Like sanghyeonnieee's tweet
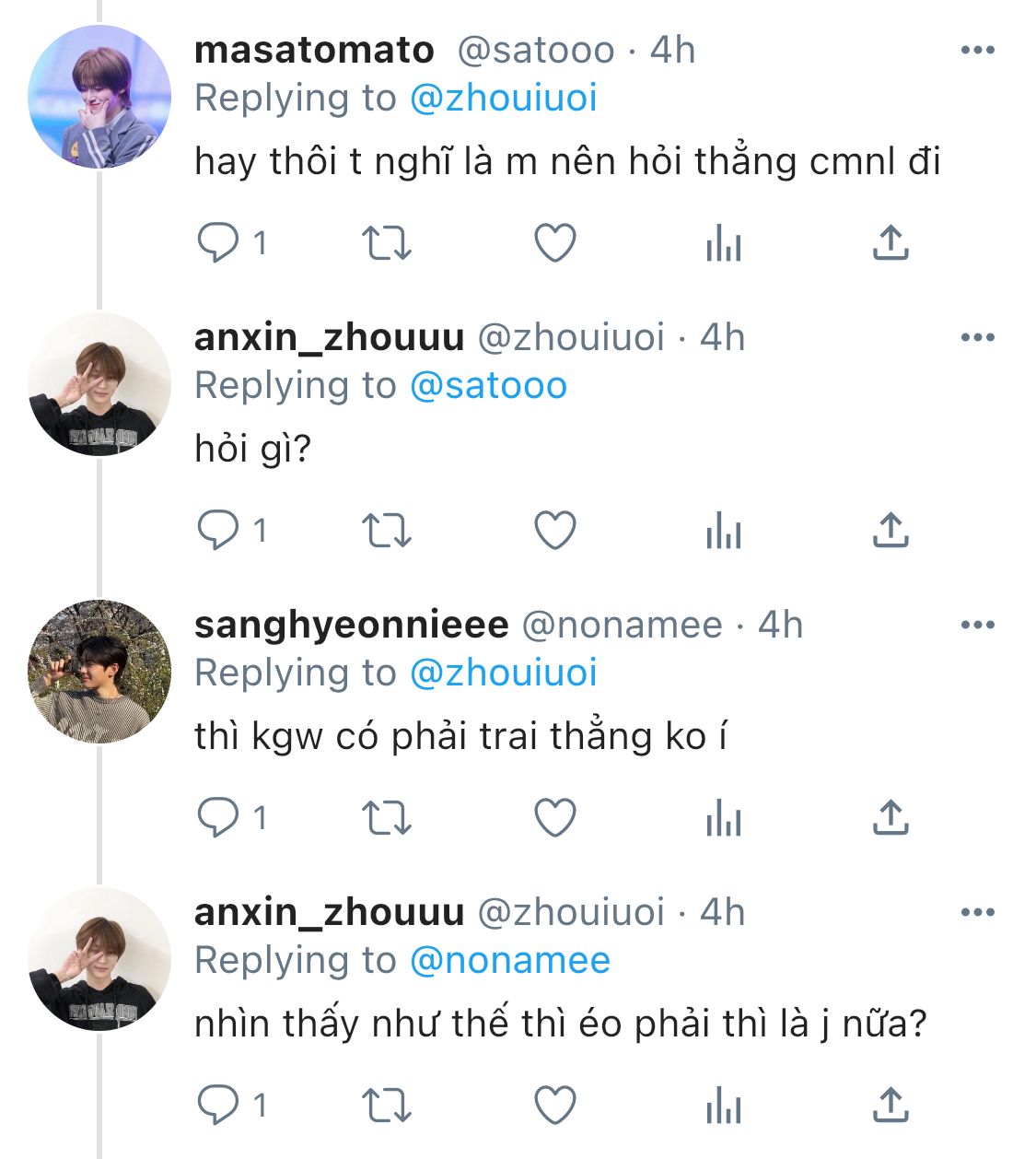This screenshot has width=1036, height=1159. coord(555,818)
